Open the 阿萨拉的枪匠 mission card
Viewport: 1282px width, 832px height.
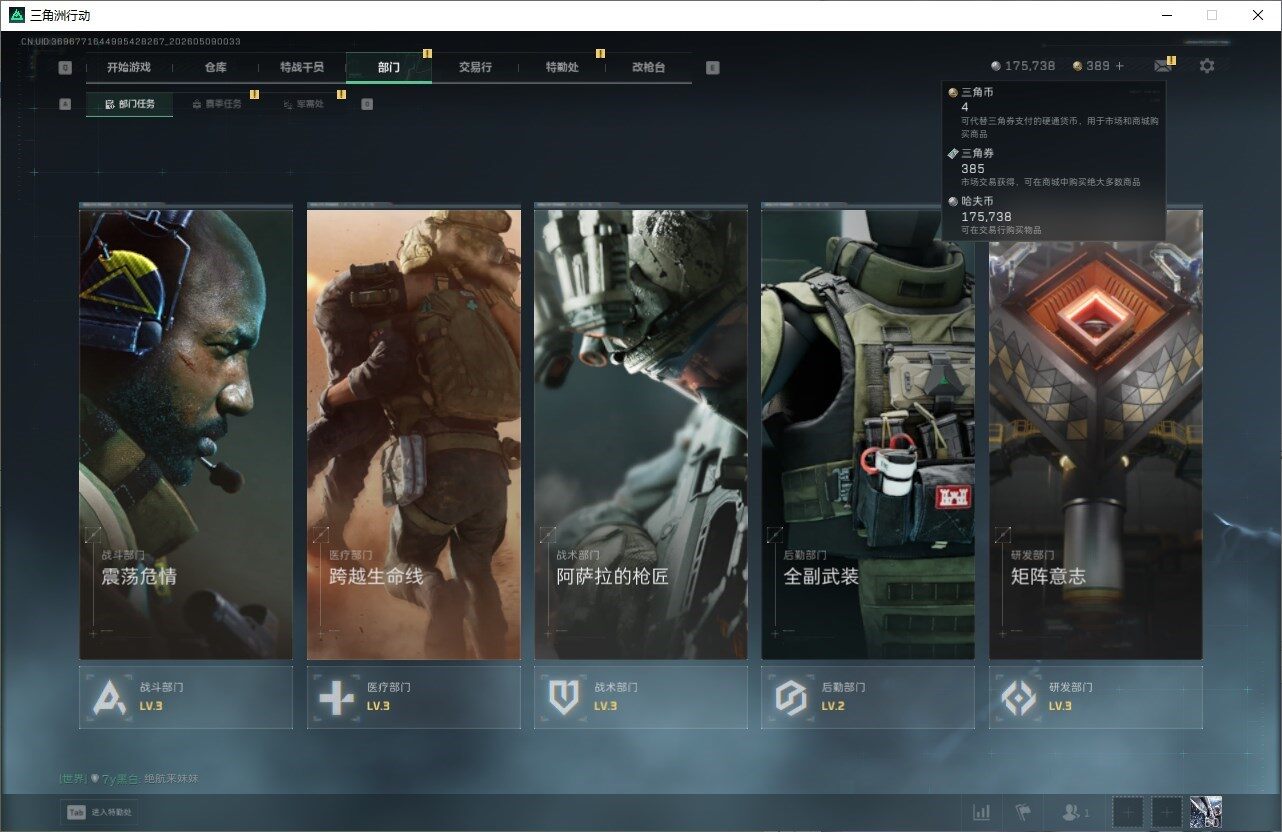coord(641,433)
